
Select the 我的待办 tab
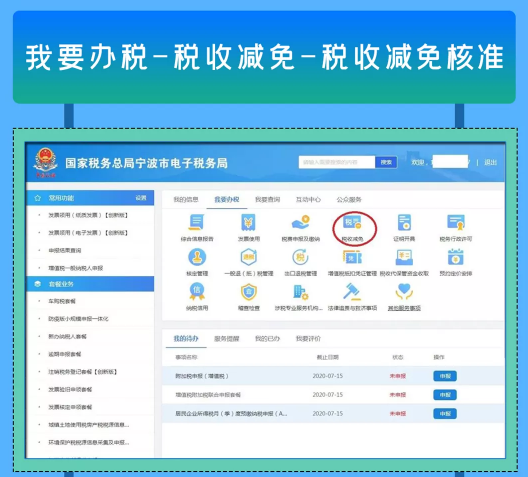pyautogui.click(x=186, y=339)
